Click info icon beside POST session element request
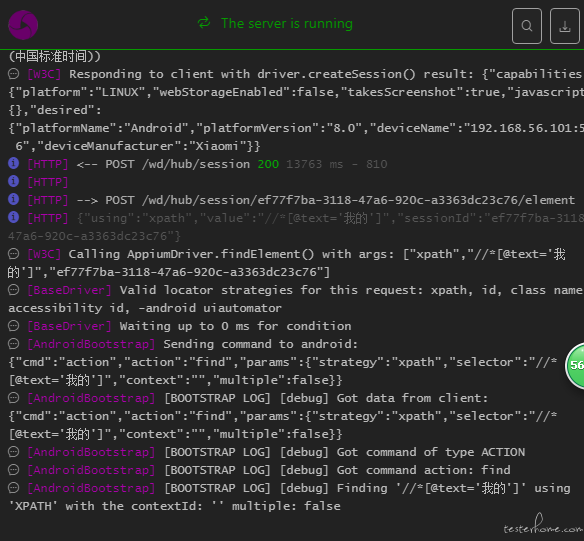Screen dimensions: 584x541 pos(14,200)
